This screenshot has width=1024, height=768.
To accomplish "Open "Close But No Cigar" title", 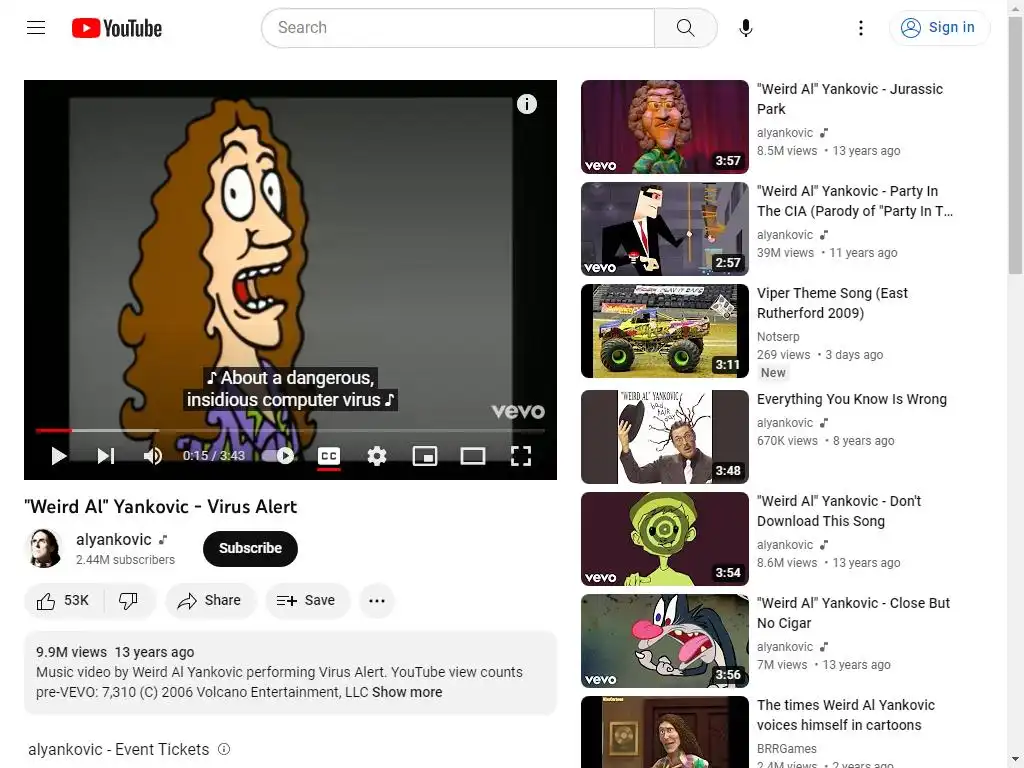I will (853, 613).
